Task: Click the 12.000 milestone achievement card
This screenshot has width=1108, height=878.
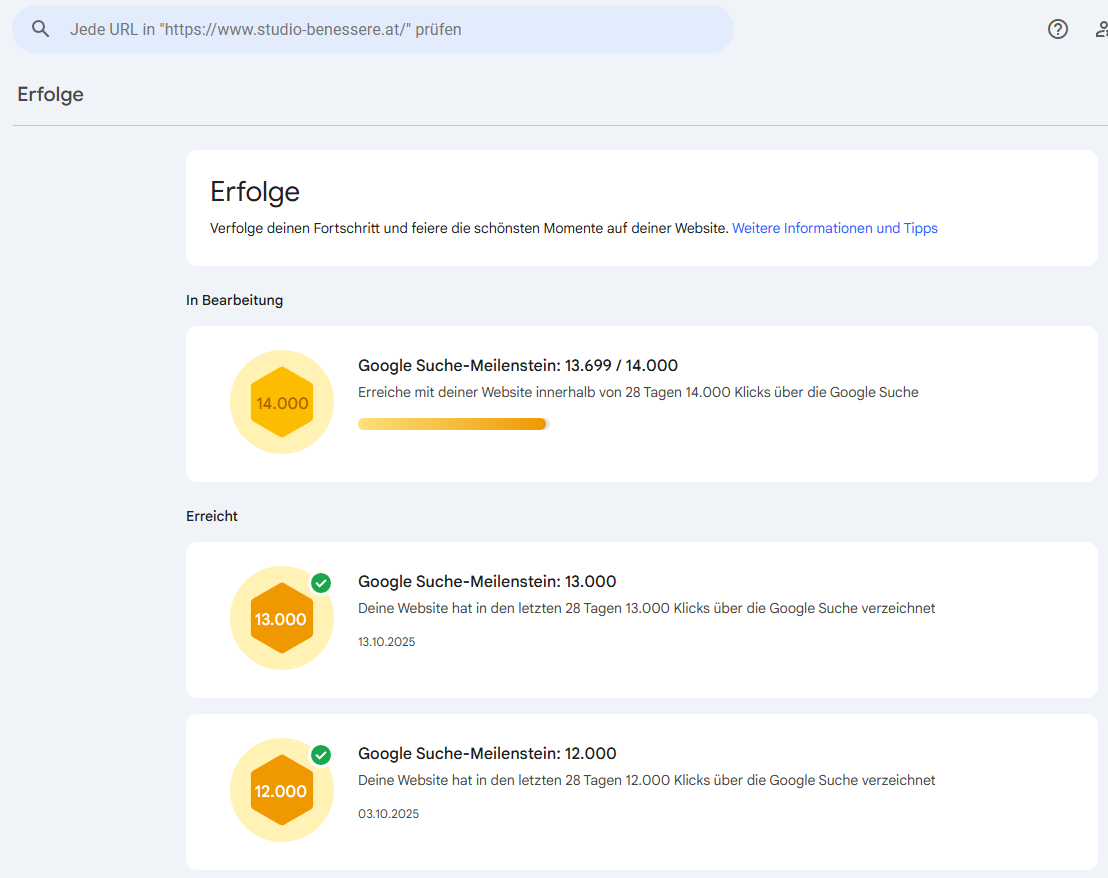Action: 640,790
